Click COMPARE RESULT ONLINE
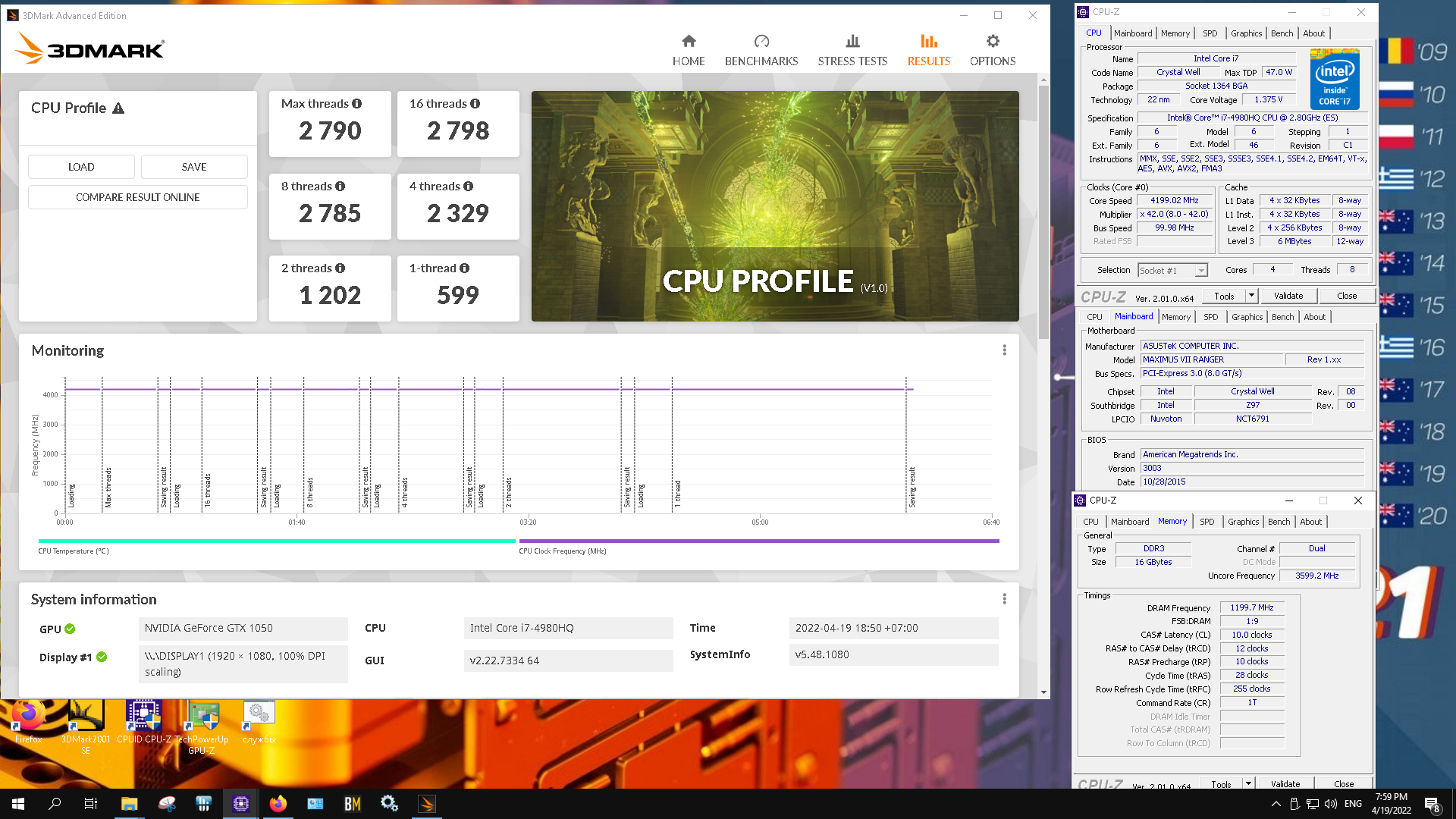The width and height of the screenshot is (1456, 819). point(138,197)
